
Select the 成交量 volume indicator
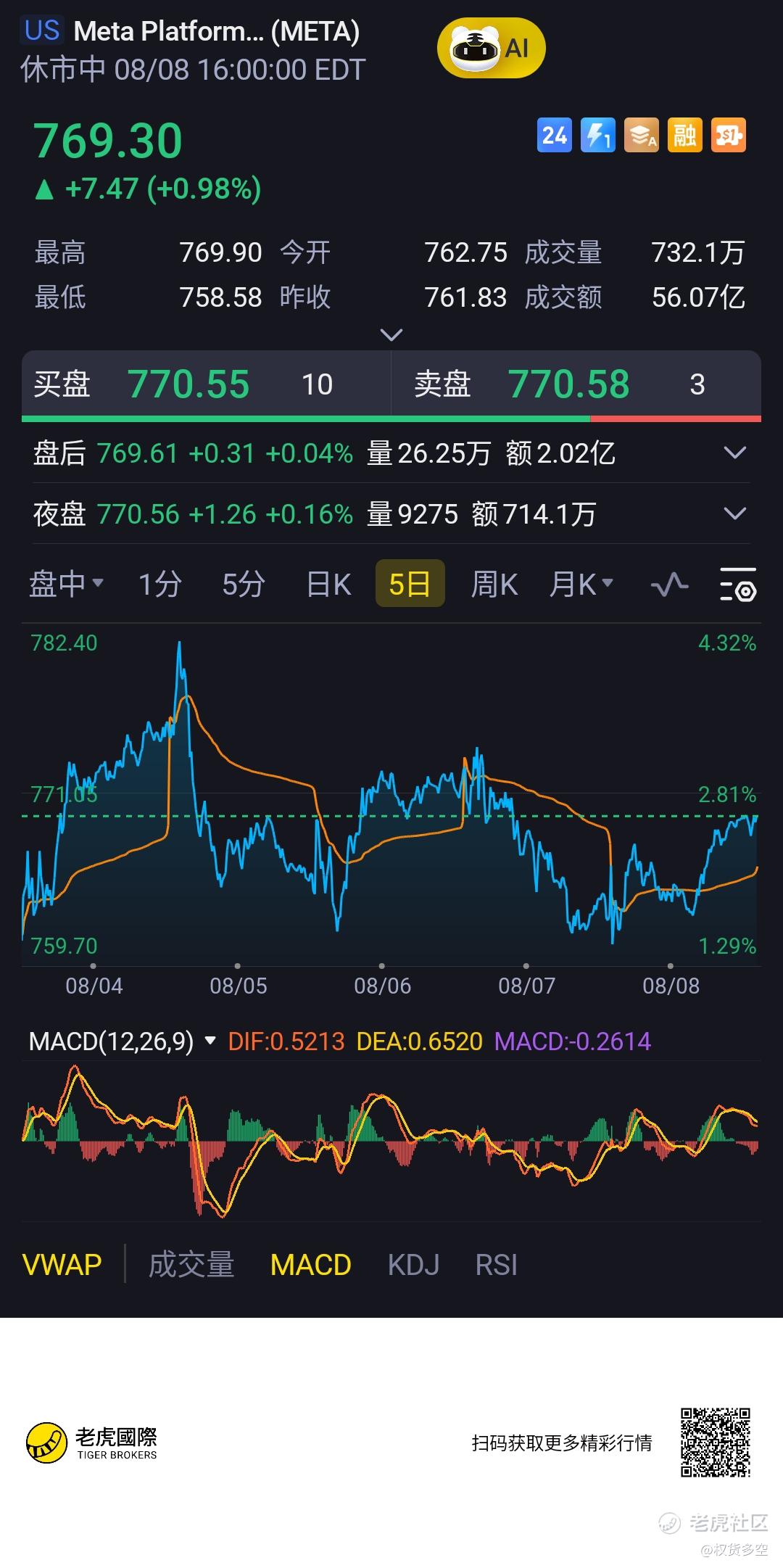tap(191, 1265)
